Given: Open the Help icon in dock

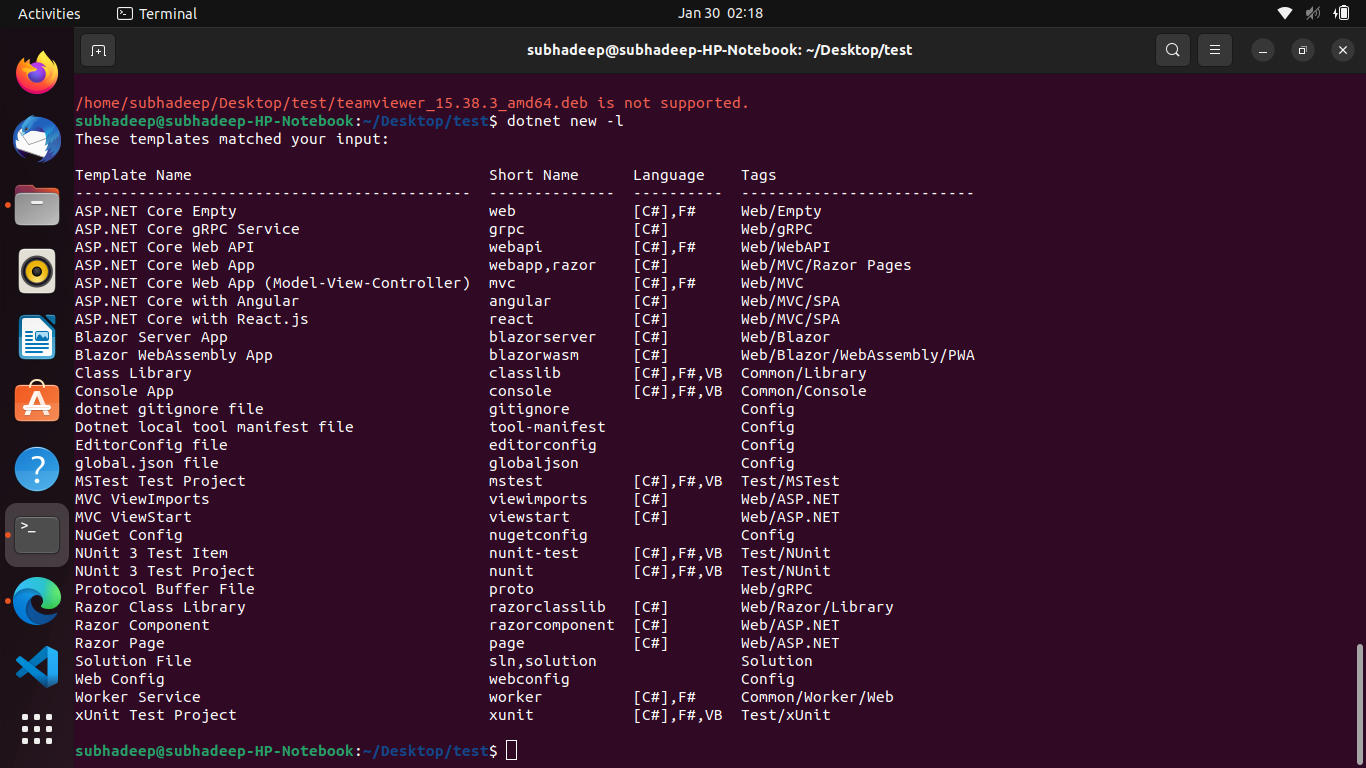Looking at the screenshot, I should 37,469.
